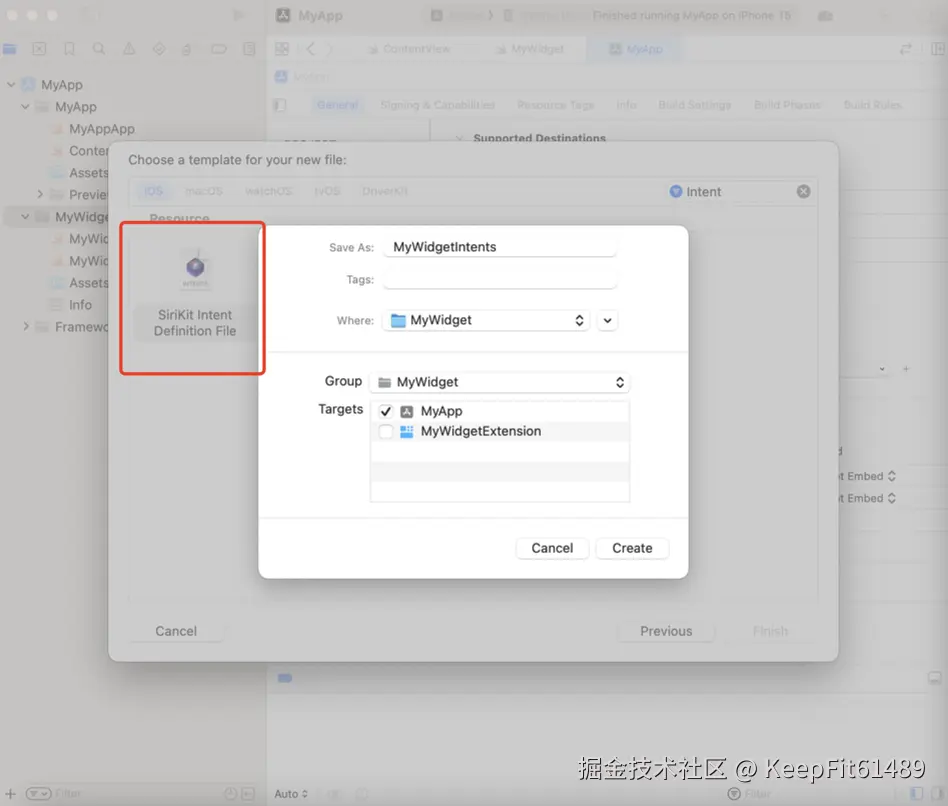
Task: Add an editor with split icon
Action: pos(938,49)
